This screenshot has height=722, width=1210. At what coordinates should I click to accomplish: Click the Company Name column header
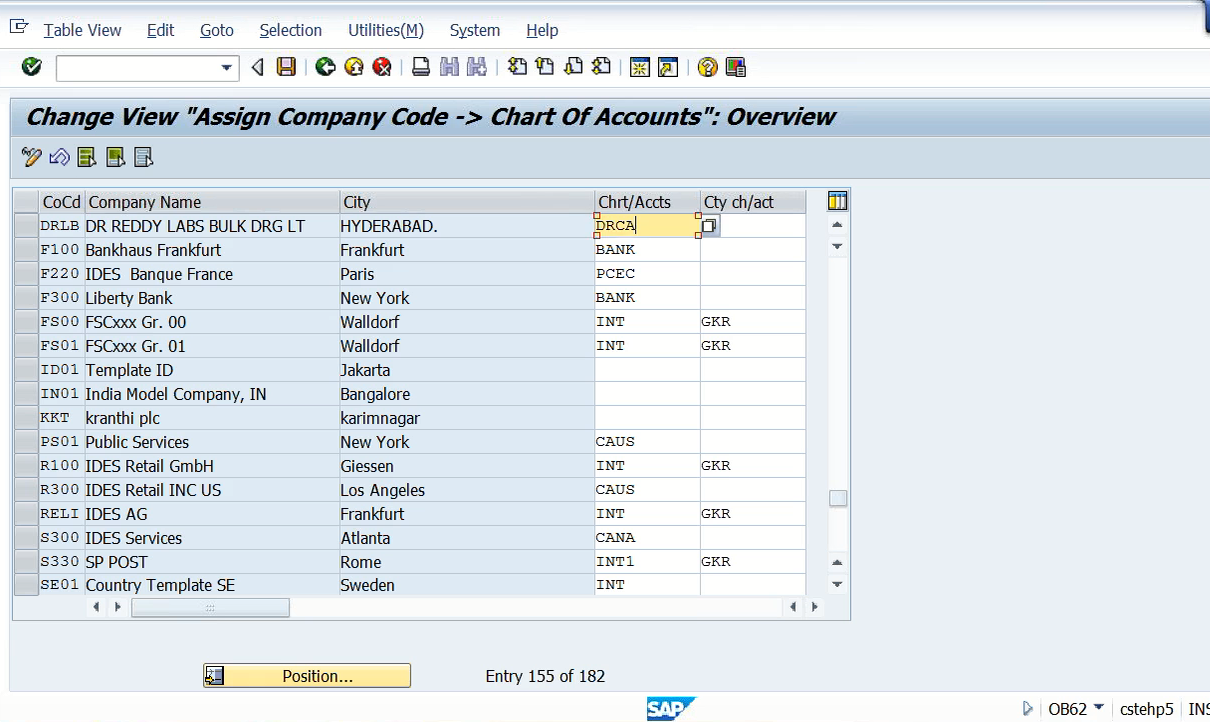(x=212, y=202)
